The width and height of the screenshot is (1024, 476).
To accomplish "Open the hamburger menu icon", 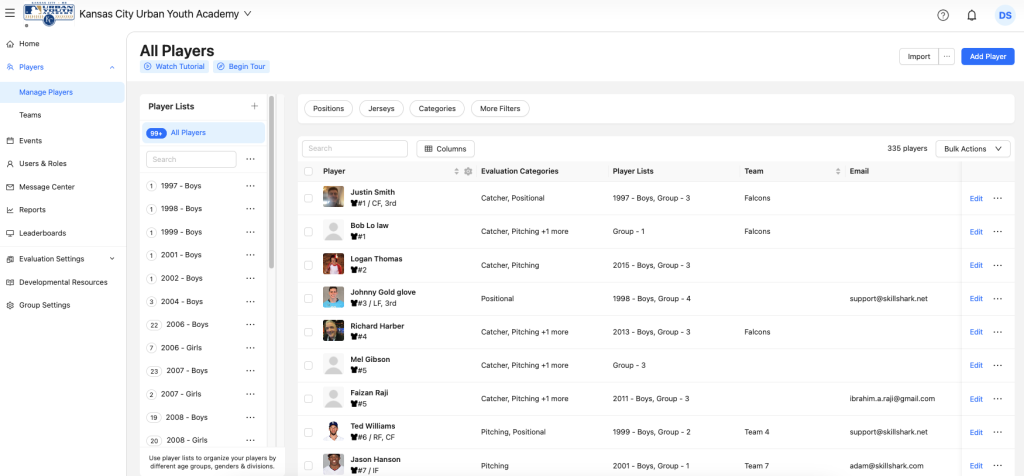I will click(10, 14).
